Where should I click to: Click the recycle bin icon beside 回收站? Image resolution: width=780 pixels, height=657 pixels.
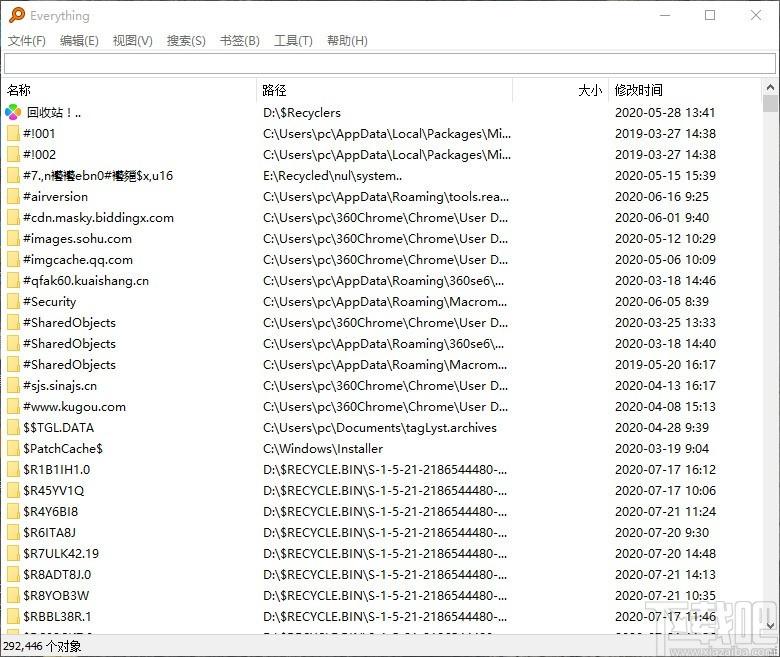pyautogui.click(x=13, y=113)
